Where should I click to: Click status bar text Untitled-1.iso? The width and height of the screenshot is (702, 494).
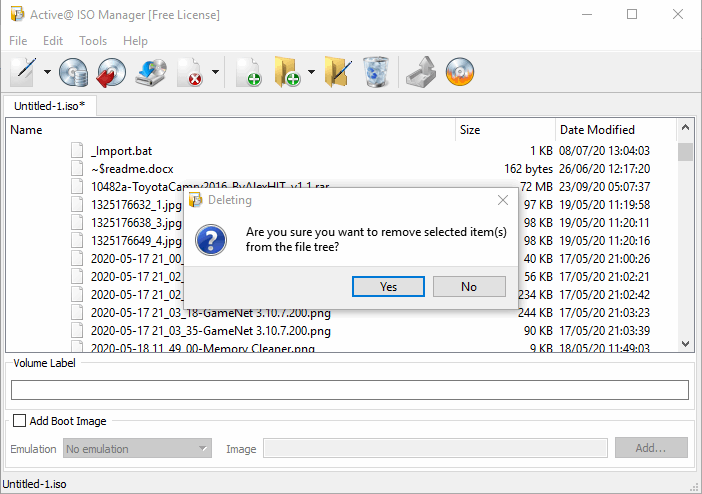pyautogui.click(x=34, y=484)
